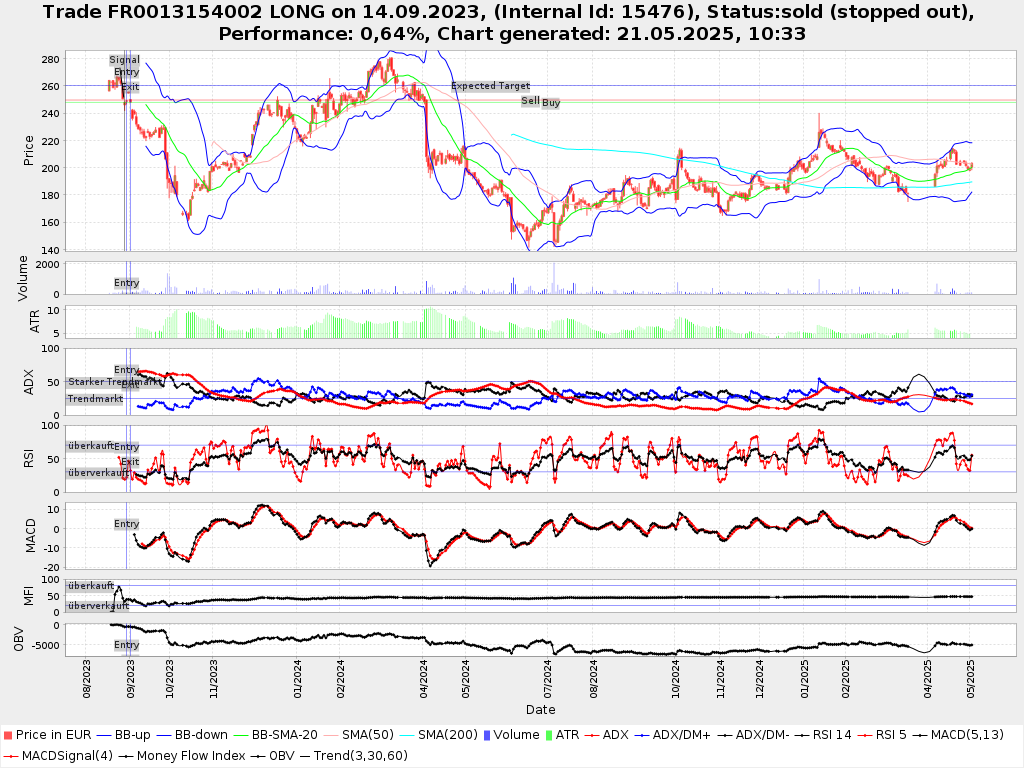Click the Sell annotation on price chart
Screen dimensions: 1024x768
pos(530,101)
